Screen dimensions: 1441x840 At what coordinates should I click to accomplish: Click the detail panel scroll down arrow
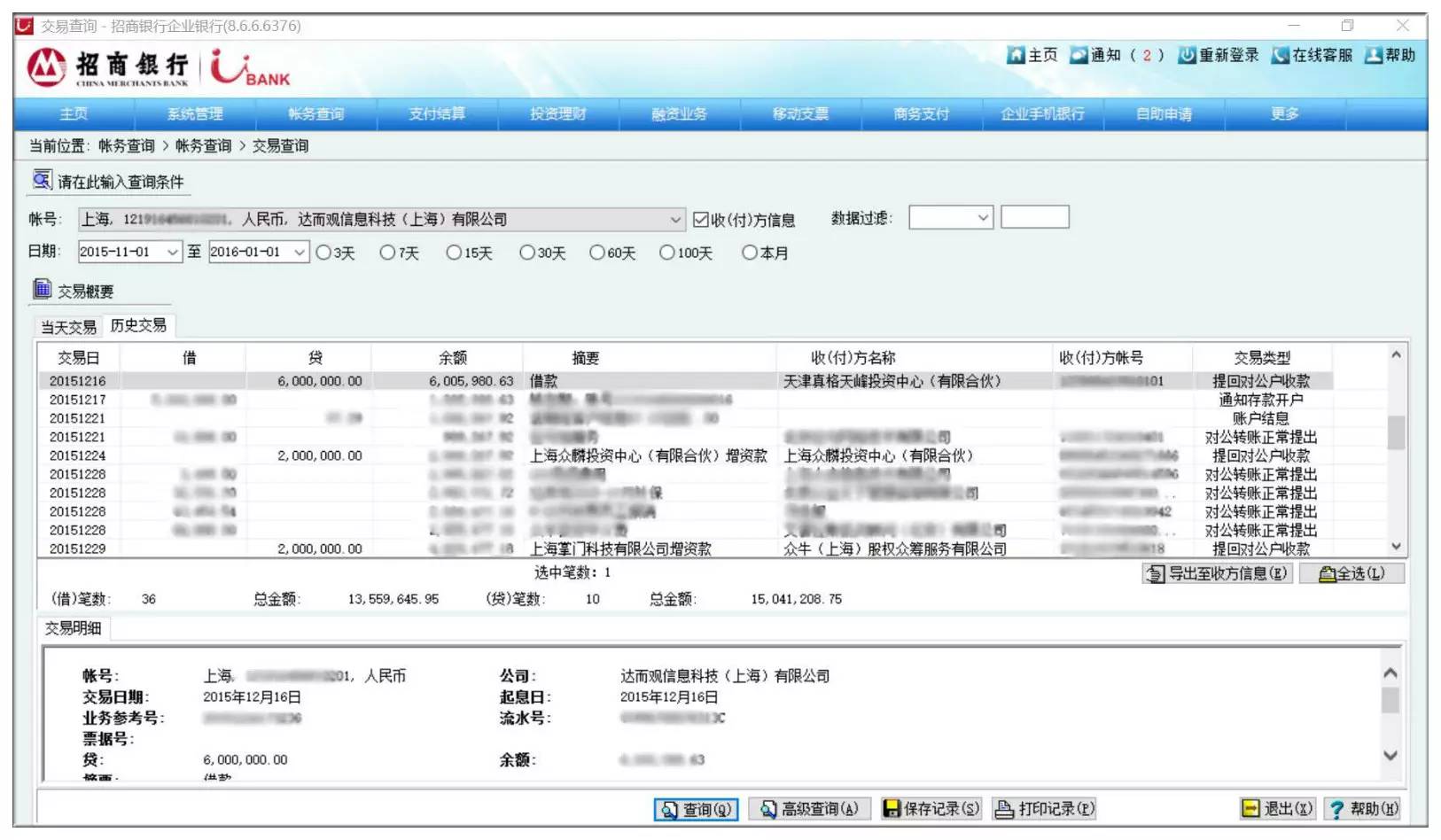[1390, 756]
